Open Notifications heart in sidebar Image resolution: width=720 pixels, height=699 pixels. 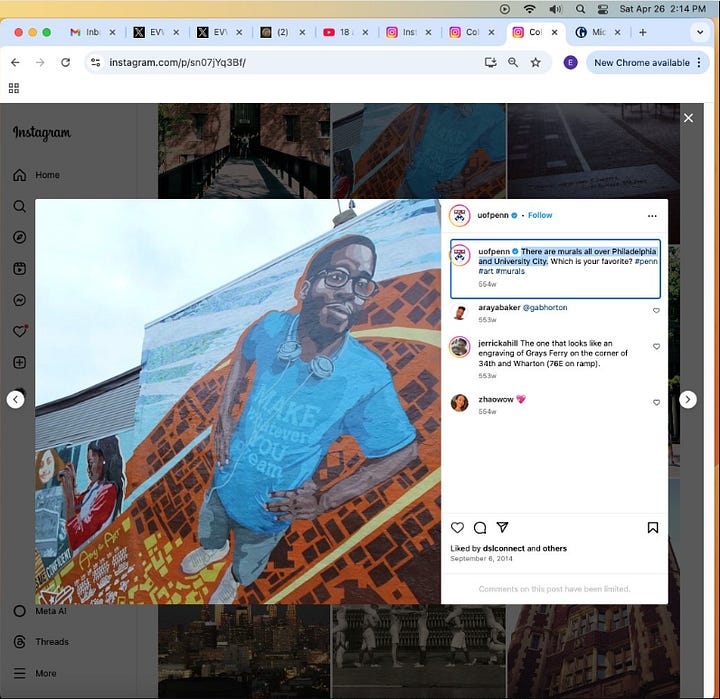(19, 331)
